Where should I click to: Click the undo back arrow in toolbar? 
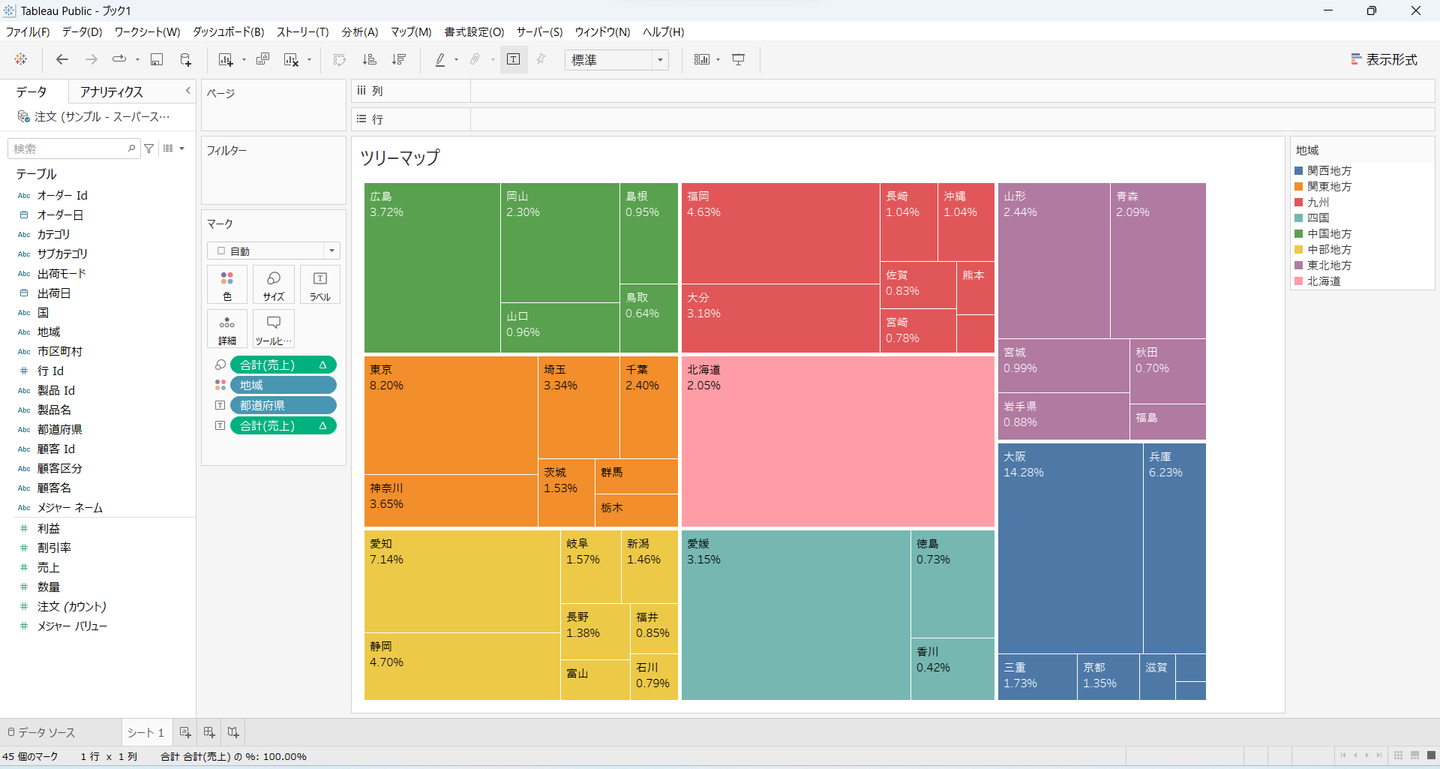(x=62, y=60)
